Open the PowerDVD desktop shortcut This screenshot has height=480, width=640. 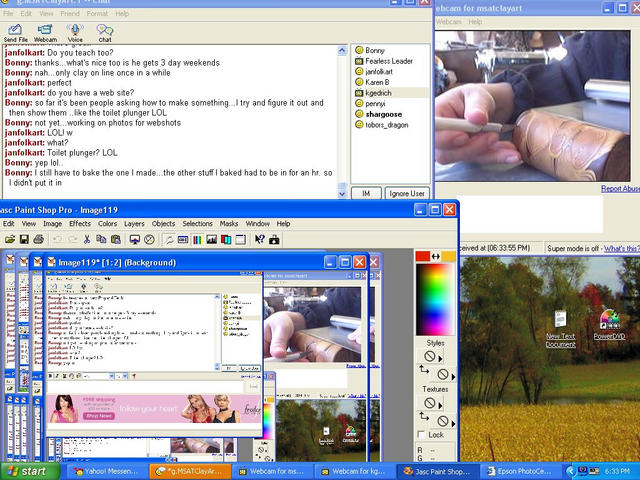pyautogui.click(x=609, y=324)
